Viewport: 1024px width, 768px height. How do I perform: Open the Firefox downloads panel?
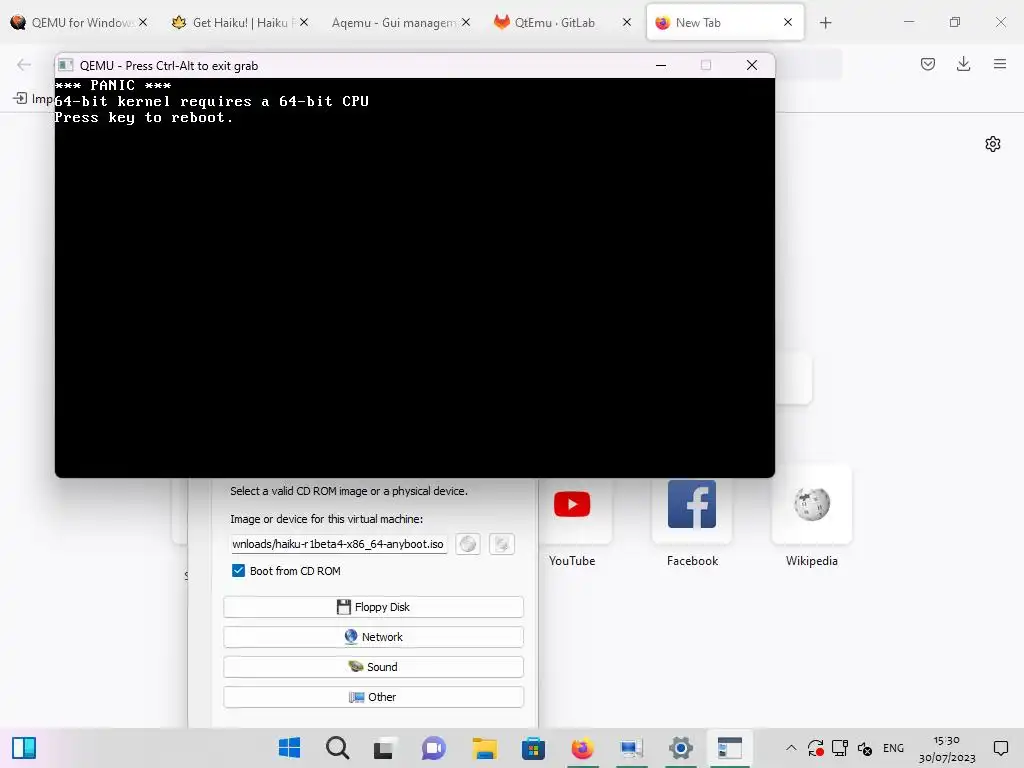(963, 64)
